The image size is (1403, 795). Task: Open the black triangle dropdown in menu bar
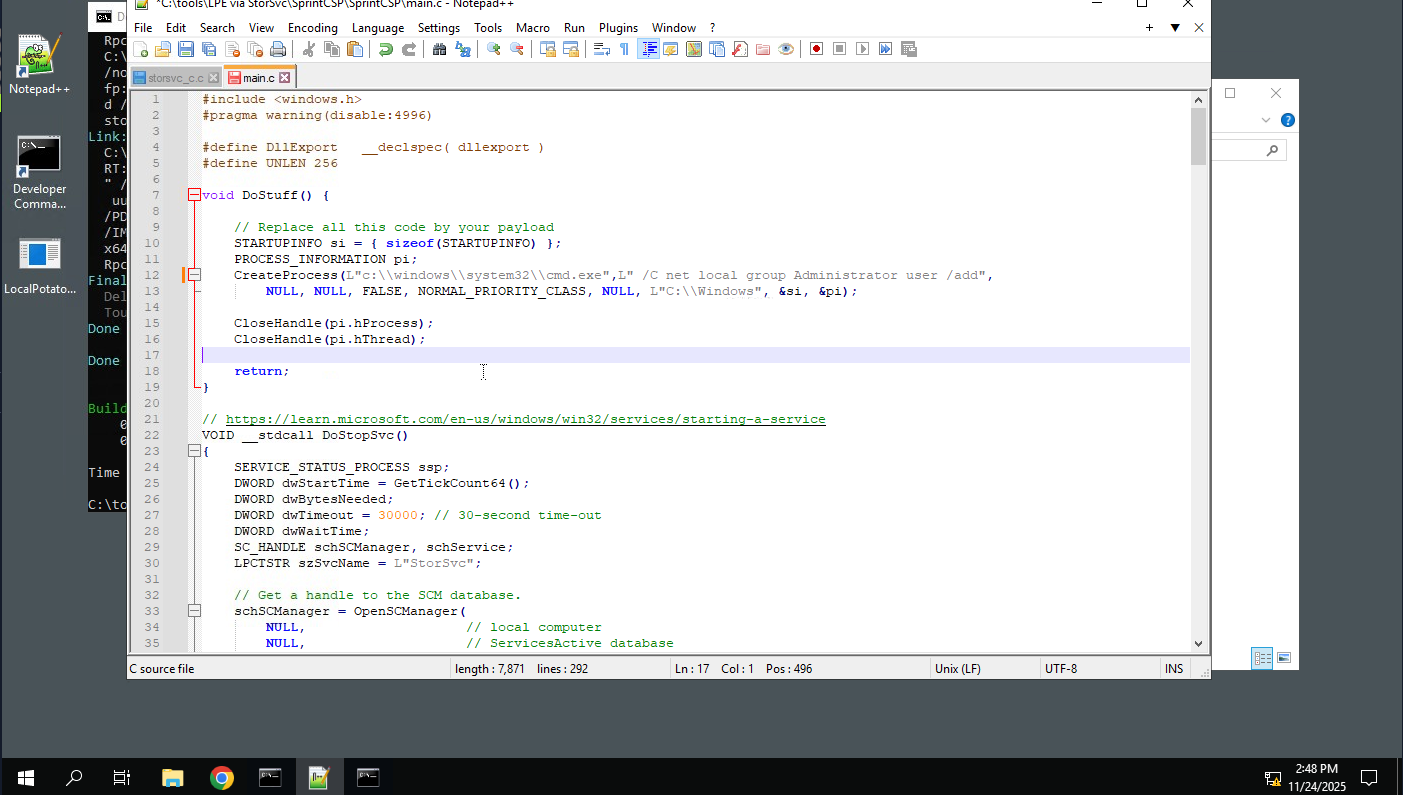(x=1175, y=28)
